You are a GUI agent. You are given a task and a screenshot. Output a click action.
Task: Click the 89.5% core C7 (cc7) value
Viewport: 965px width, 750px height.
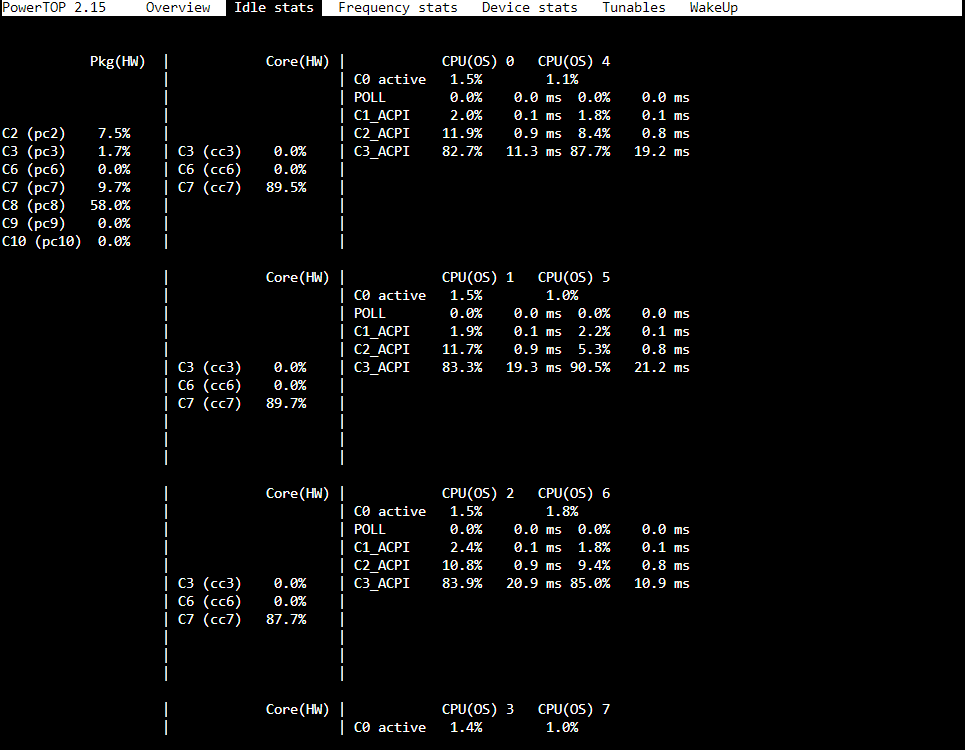[x=286, y=188]
